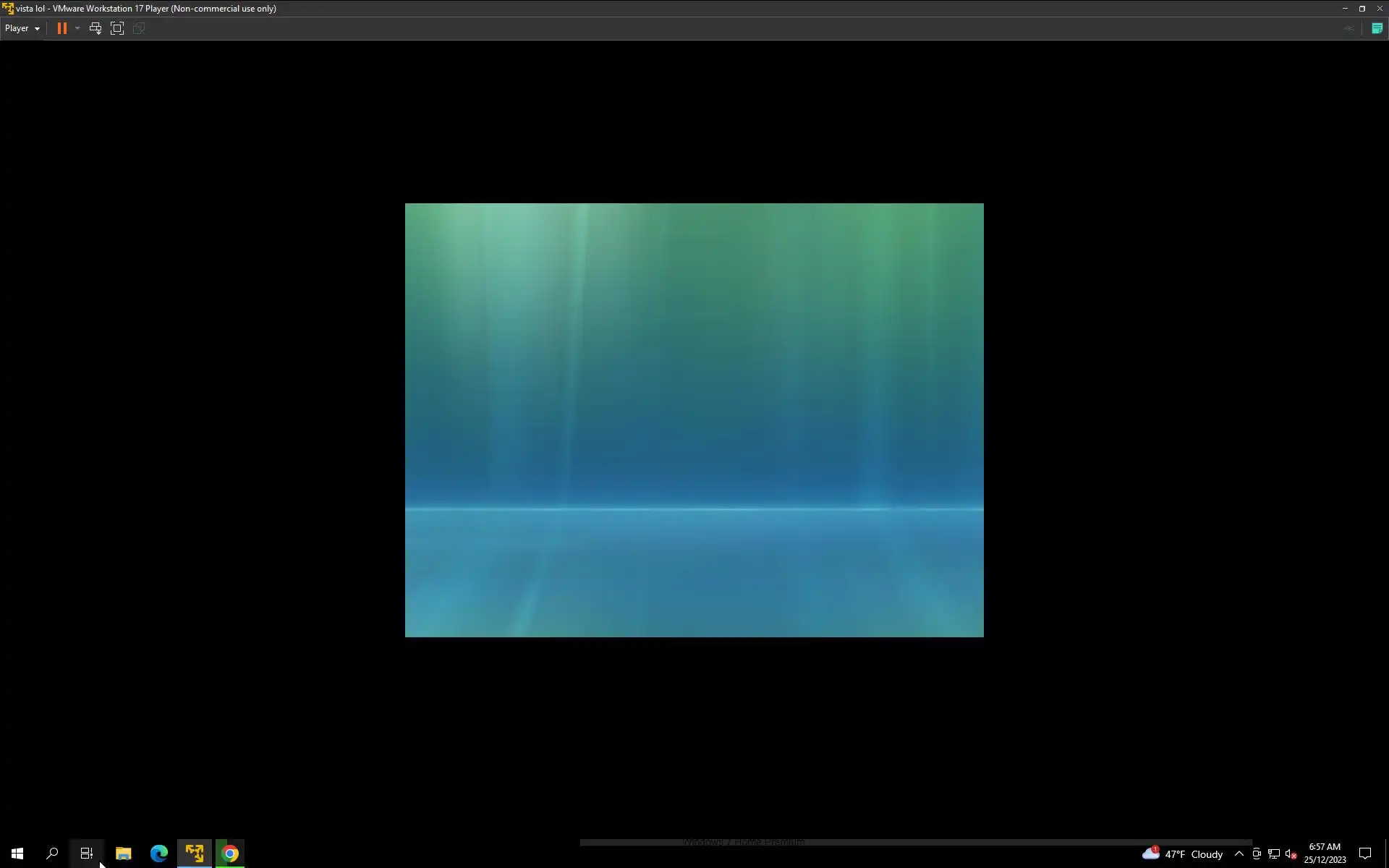Open the notification action center

[1365, 854]
